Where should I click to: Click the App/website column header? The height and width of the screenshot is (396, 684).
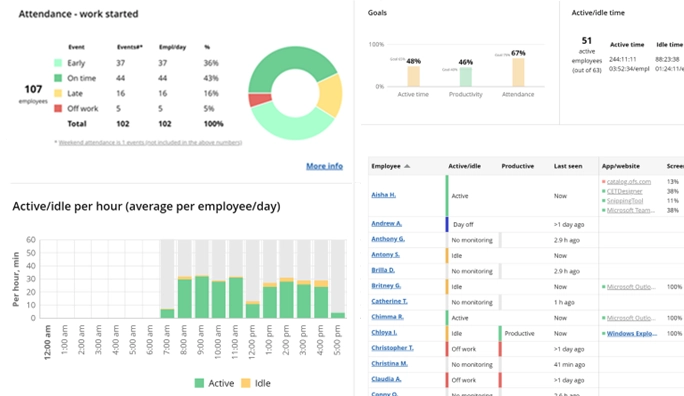(620, 166)
